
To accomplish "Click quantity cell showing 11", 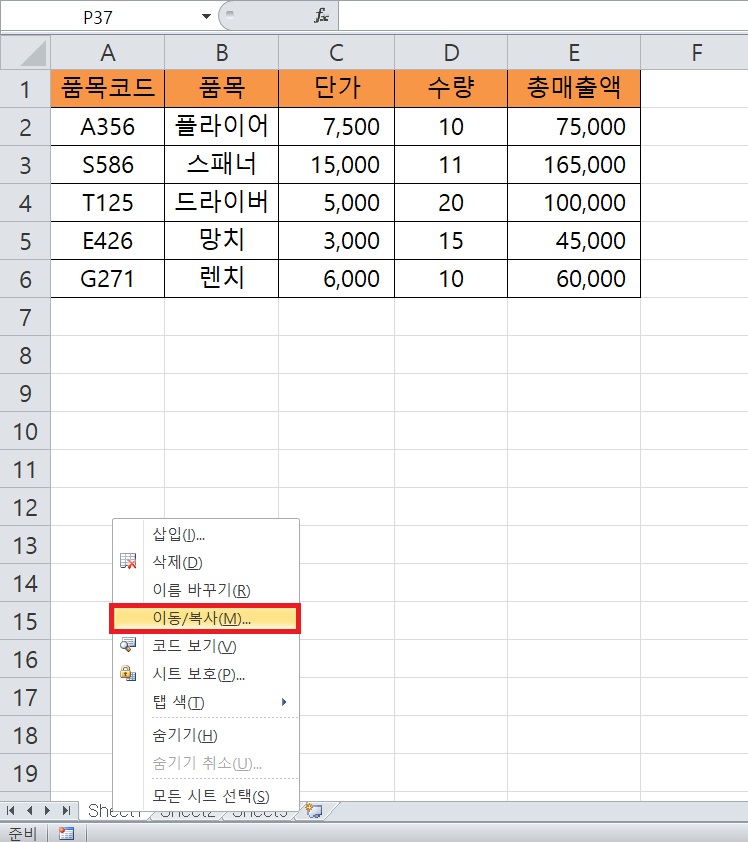I will coord(451,165).
